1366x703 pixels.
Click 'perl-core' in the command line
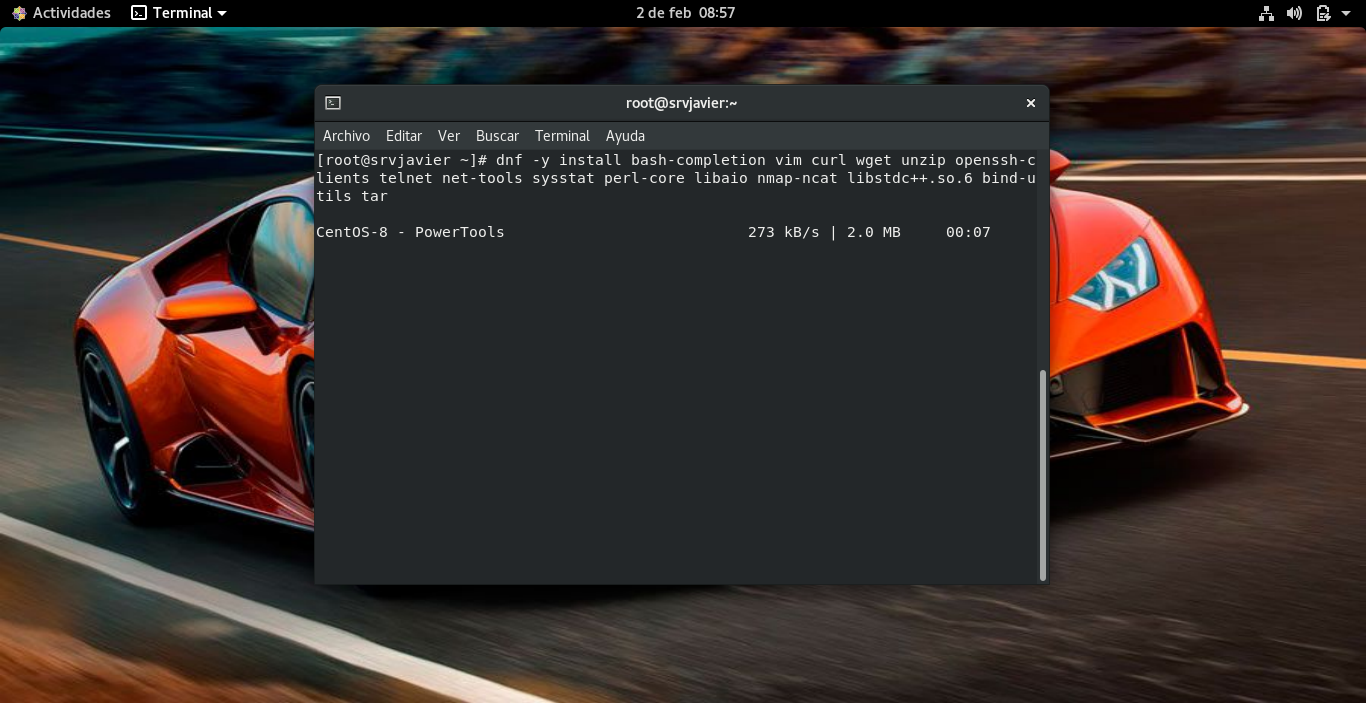click(x=644, y=178)
